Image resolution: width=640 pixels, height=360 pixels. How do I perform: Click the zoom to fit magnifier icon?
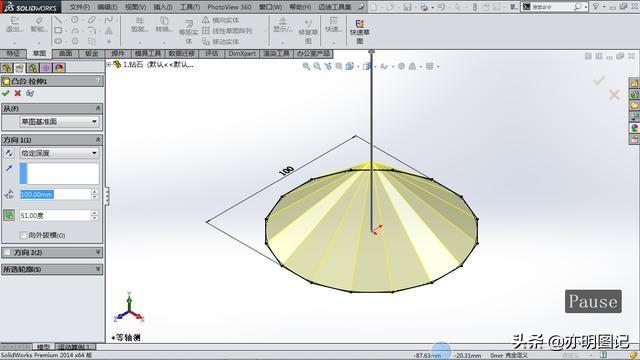pos(306,66)
